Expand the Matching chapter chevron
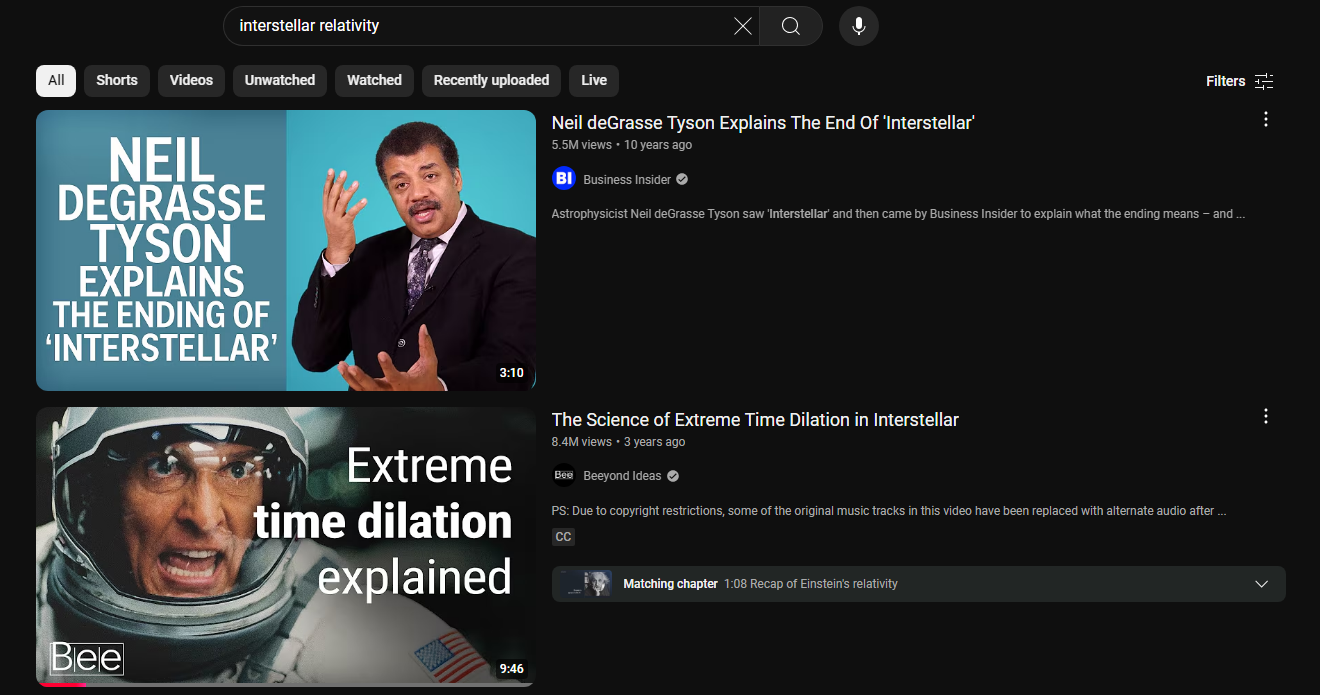The image size is (1320, 695). 1261,584
